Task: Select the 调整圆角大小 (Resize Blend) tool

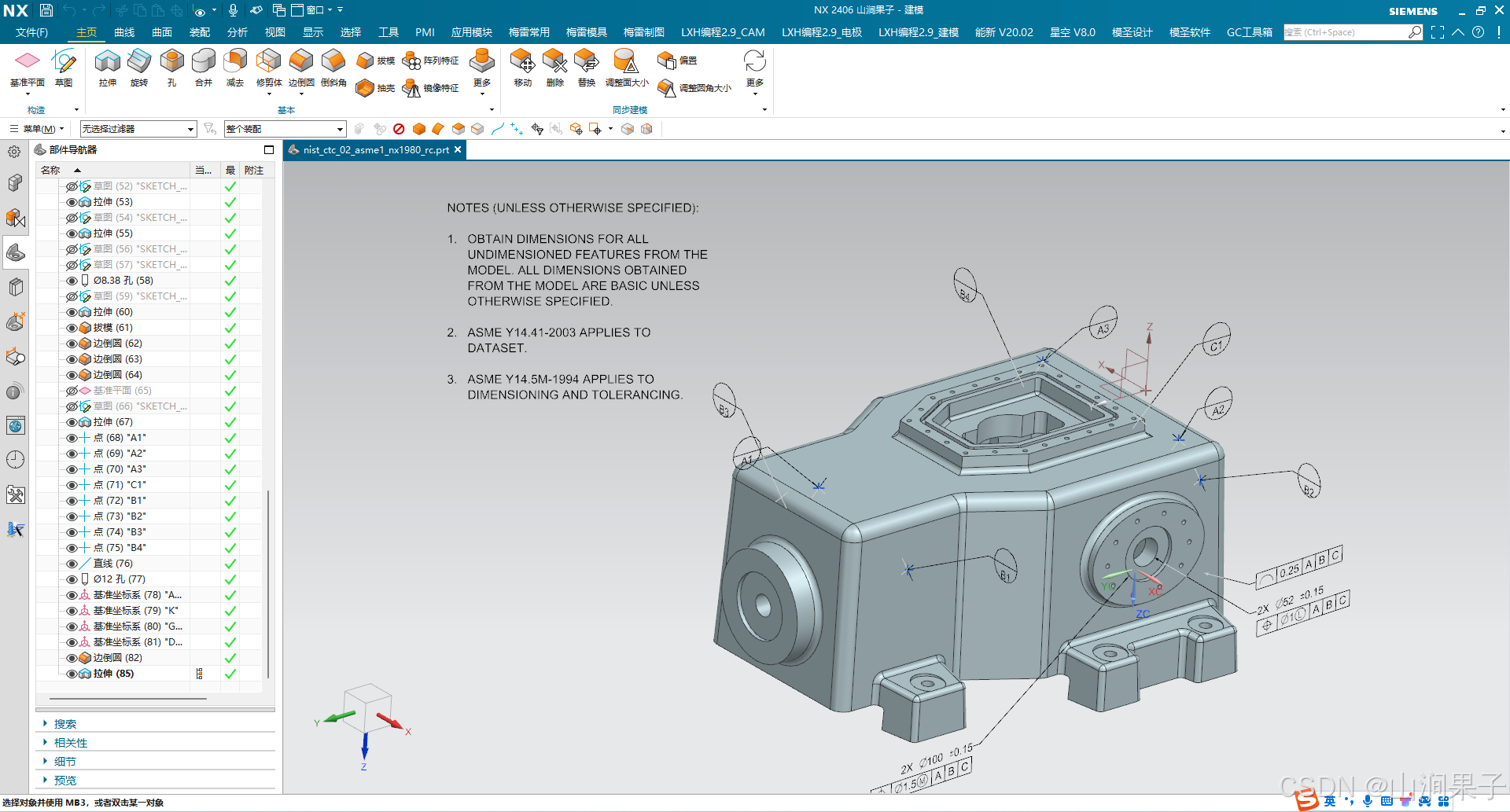Action: click(694, 88)
